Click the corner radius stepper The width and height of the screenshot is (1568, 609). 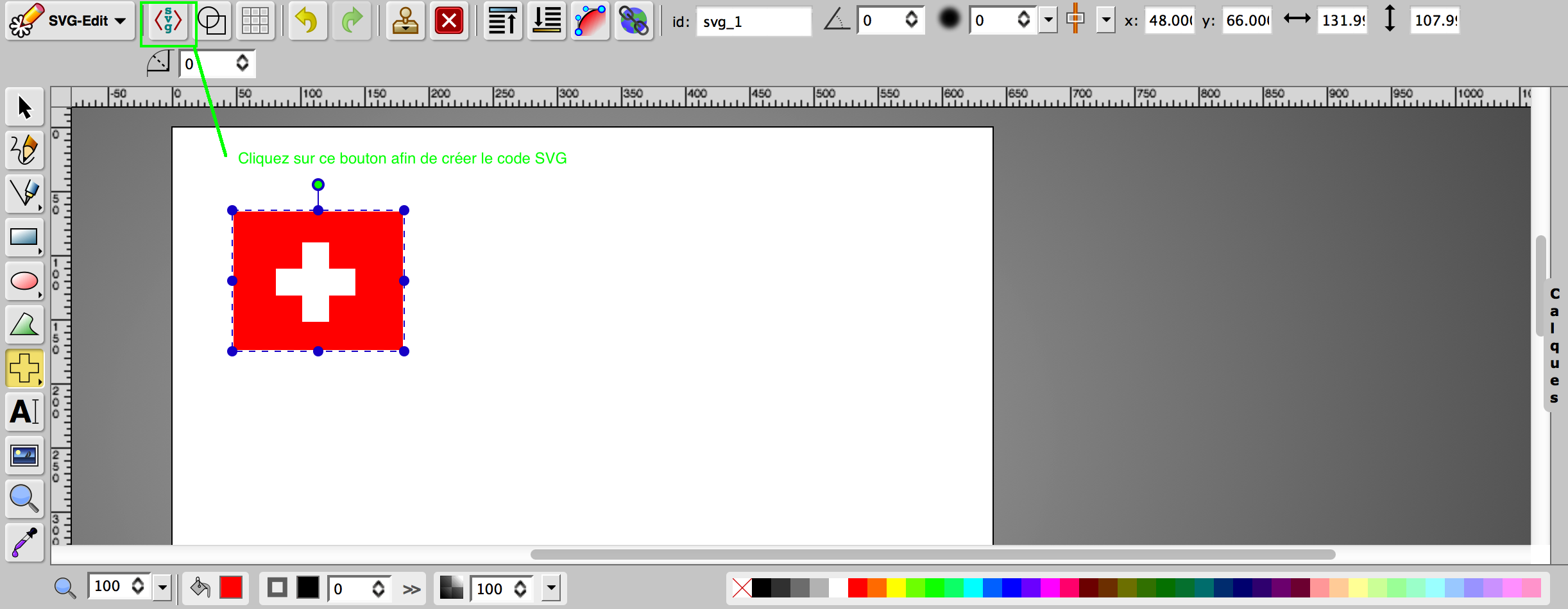[242, 63]
